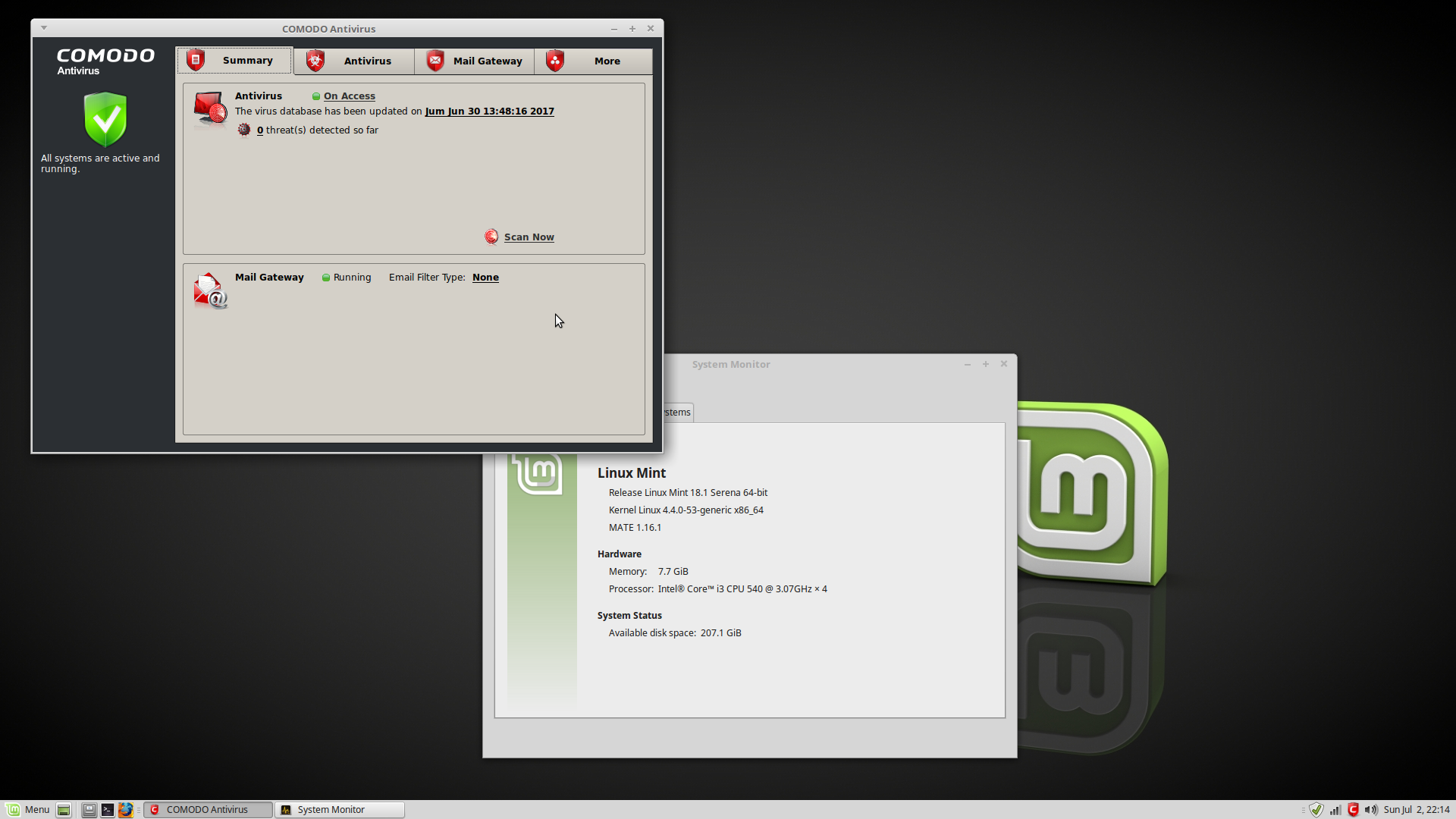Viewport: 1456px width, 819px height.
Task: Open the Mail Gateway tab
Action: coord(474,61)
